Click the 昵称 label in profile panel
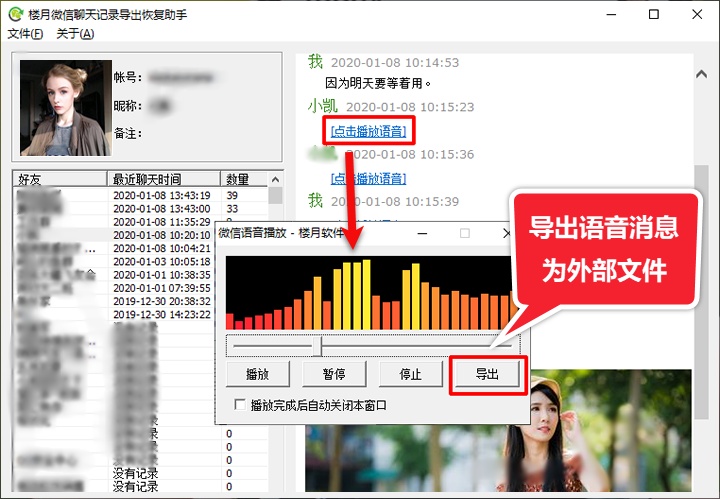This screenshot has height=499, width=720. (x=128, y=106)
